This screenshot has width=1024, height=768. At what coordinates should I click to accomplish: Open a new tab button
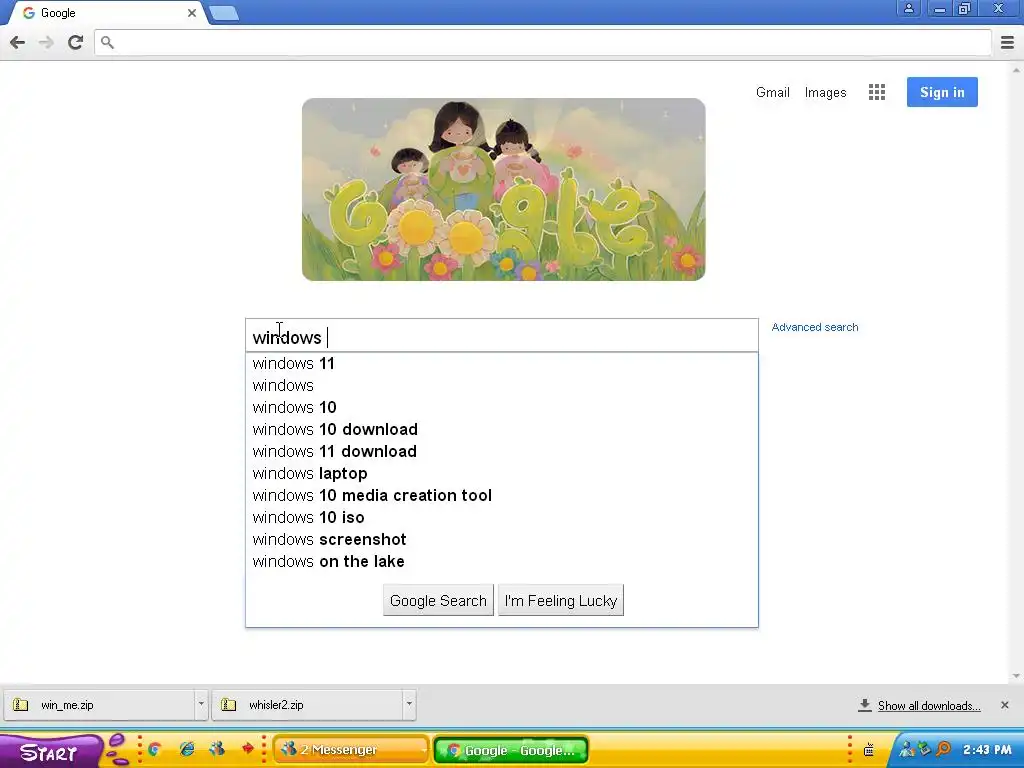(224, 13)
